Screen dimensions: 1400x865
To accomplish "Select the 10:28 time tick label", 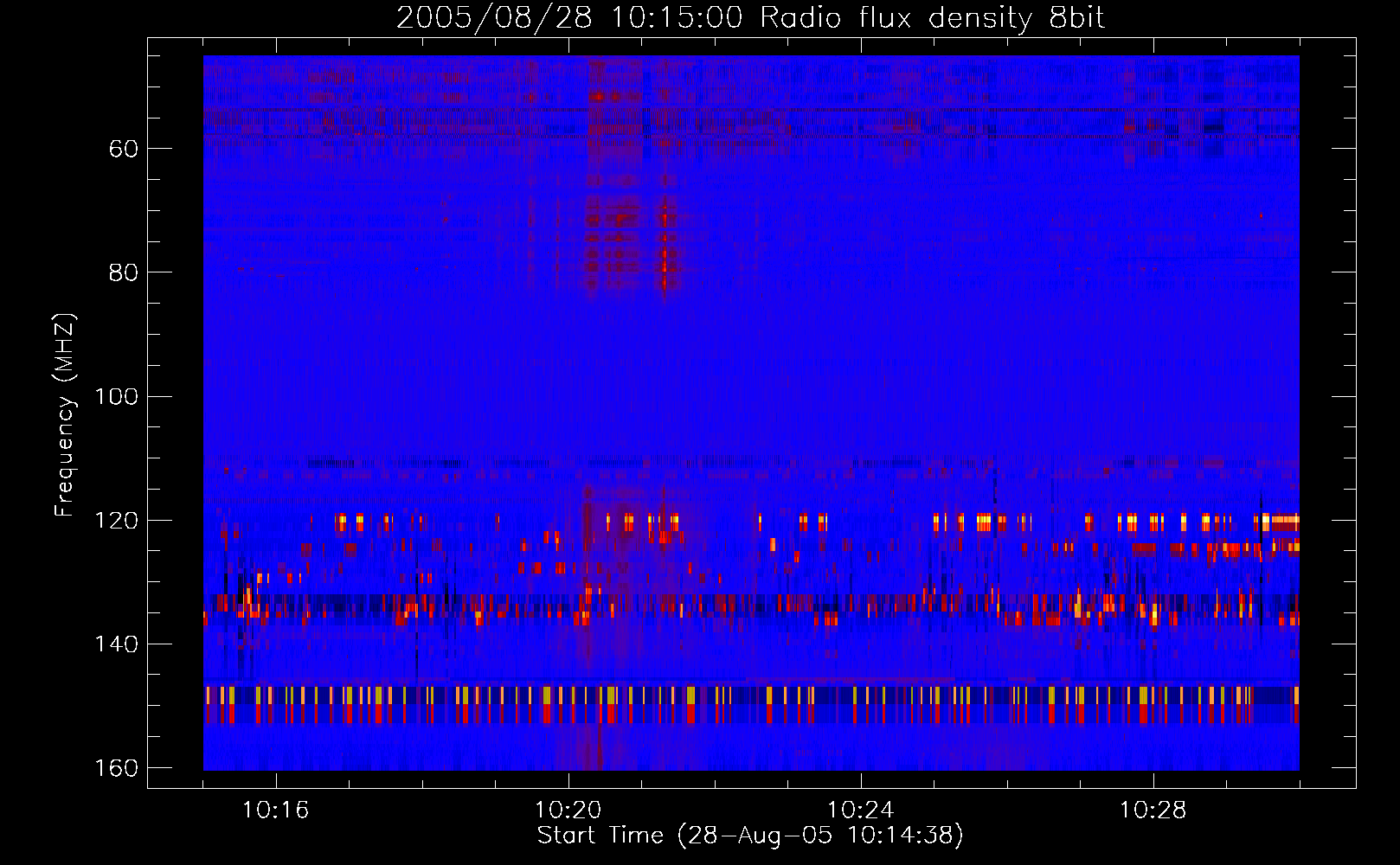I will 1153,811.
